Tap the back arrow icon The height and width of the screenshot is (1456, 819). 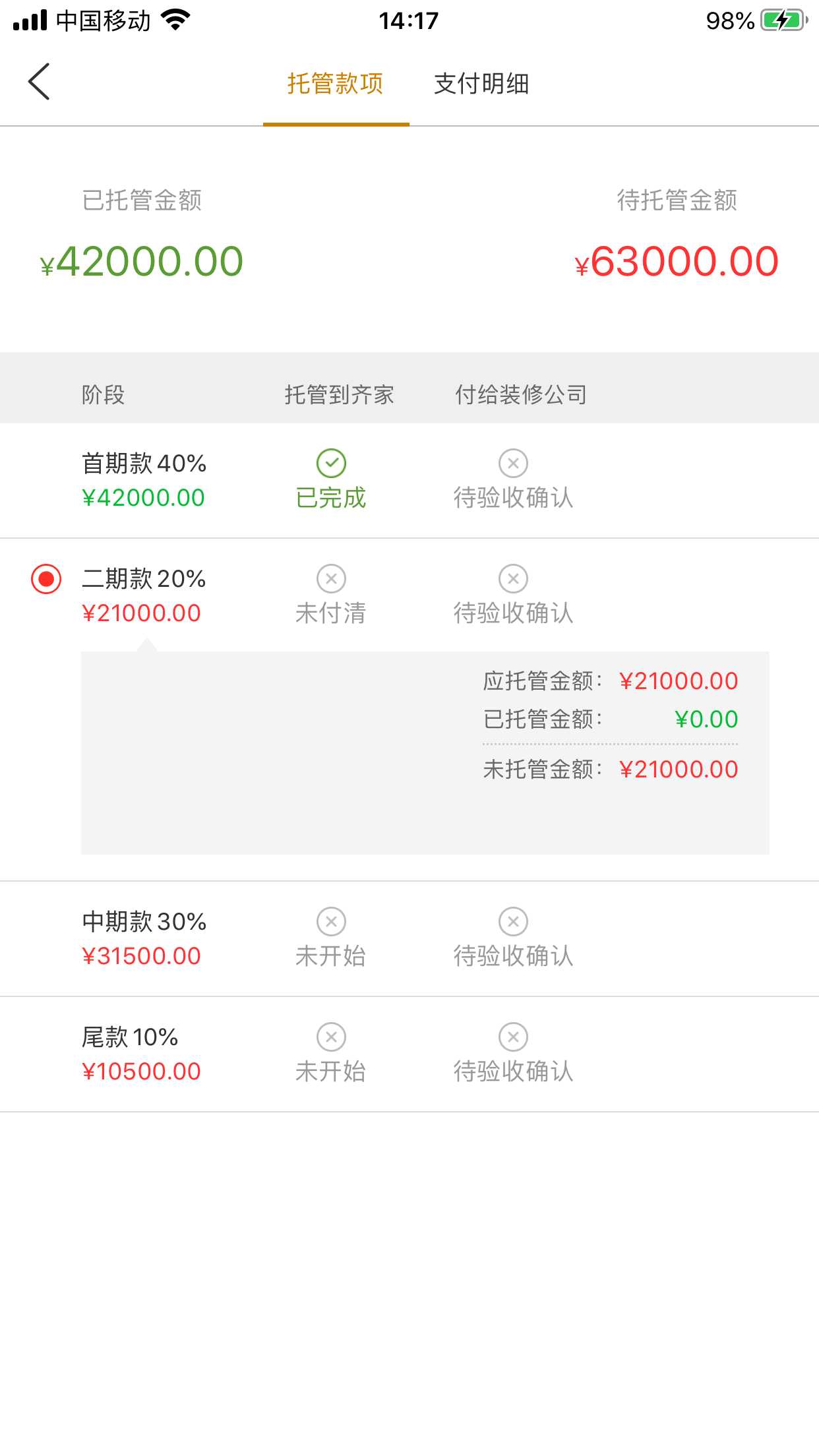tap(39, 82)
